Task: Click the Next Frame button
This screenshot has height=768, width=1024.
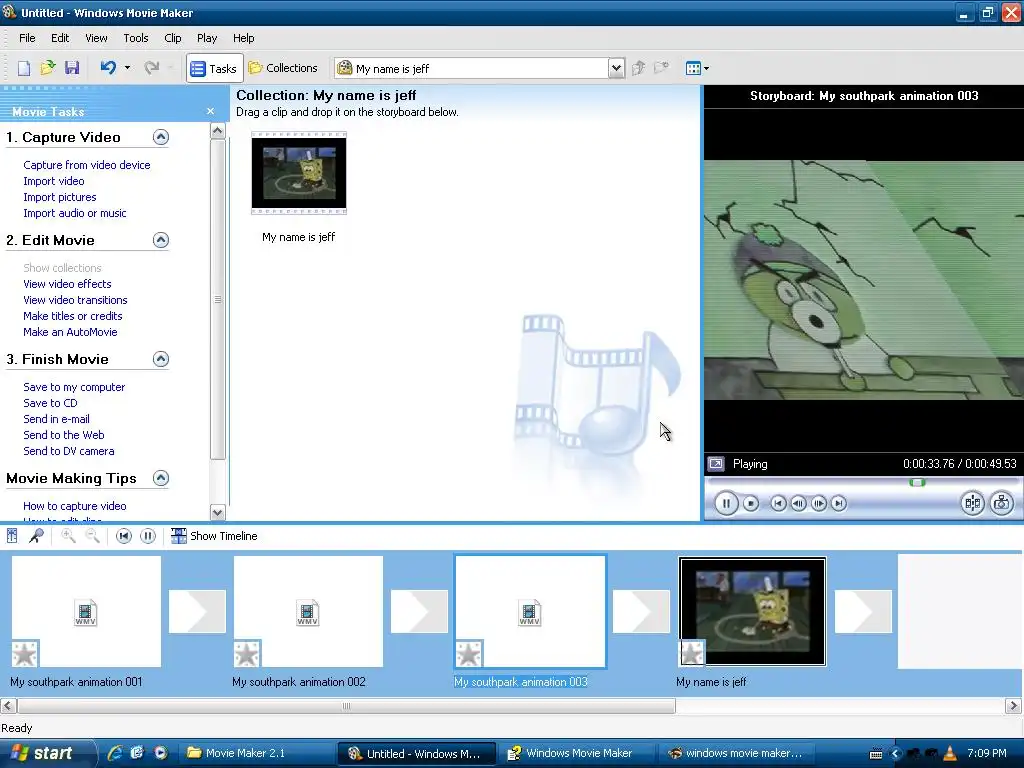Action: point(818,504)
